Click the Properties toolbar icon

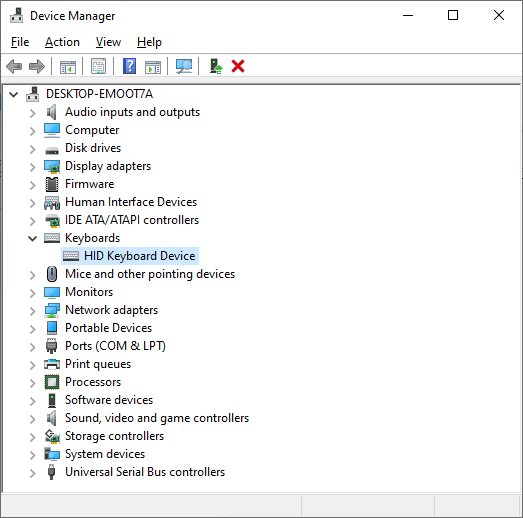tap(98, 66)
